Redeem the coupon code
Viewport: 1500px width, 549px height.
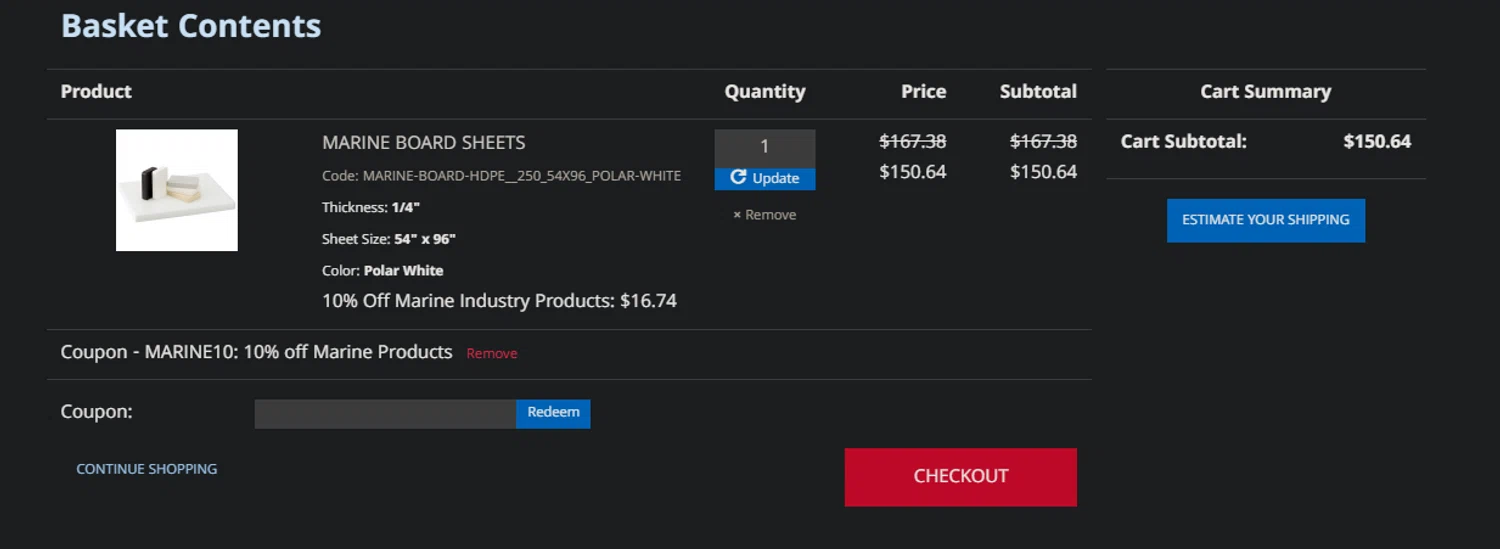click(x=553, y=413)
